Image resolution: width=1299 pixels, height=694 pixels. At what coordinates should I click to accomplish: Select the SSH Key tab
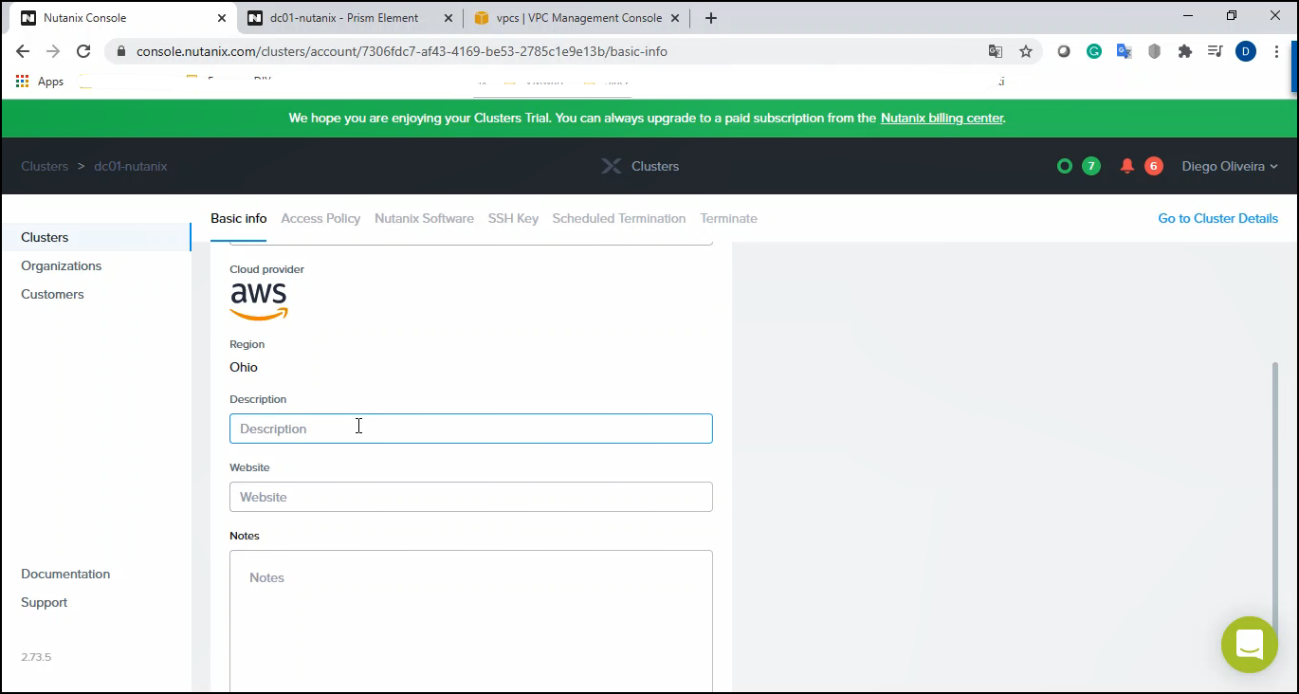(513, 218)
